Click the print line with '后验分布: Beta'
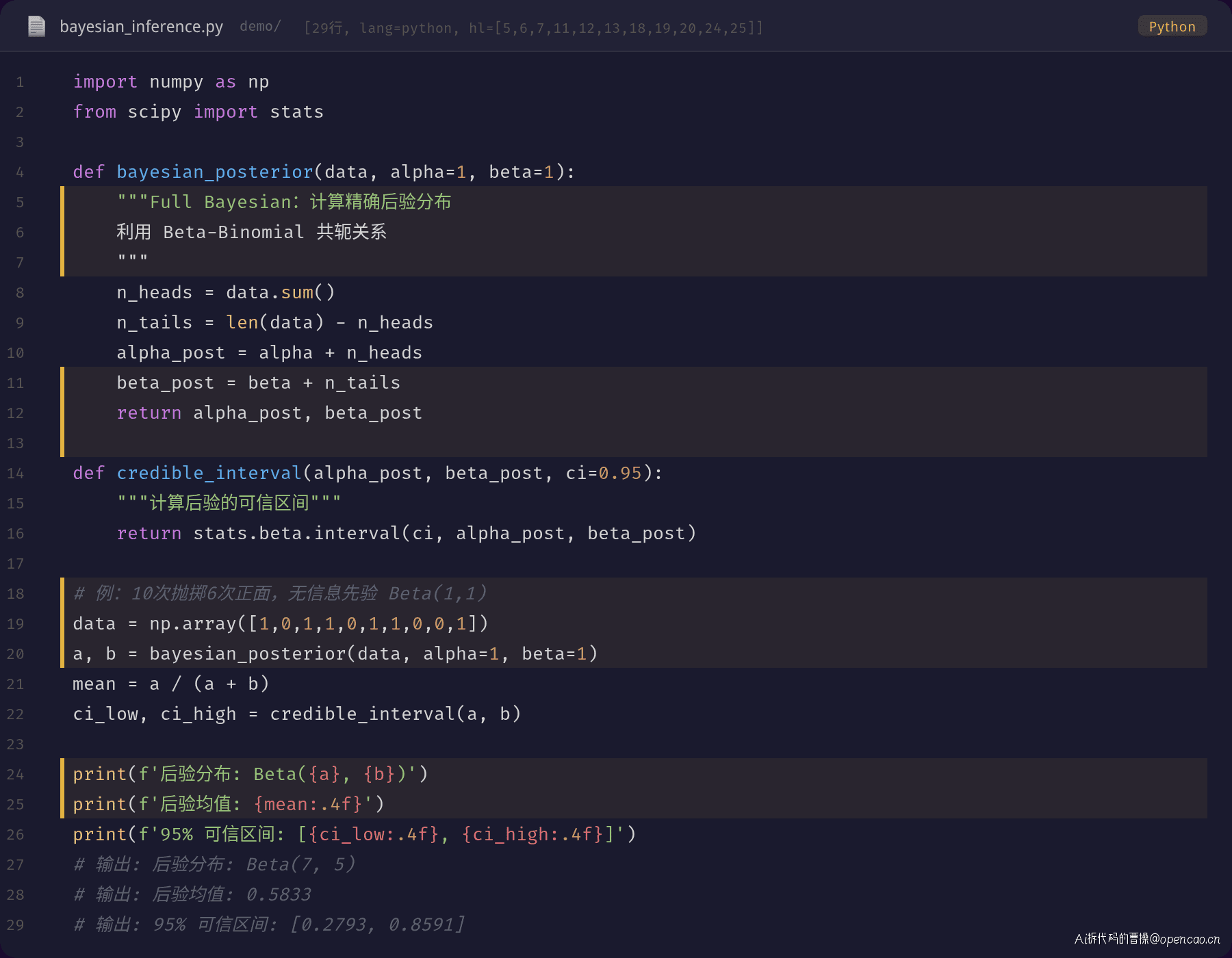This screenshot has height=958, width=1232. tap(251, 775)
